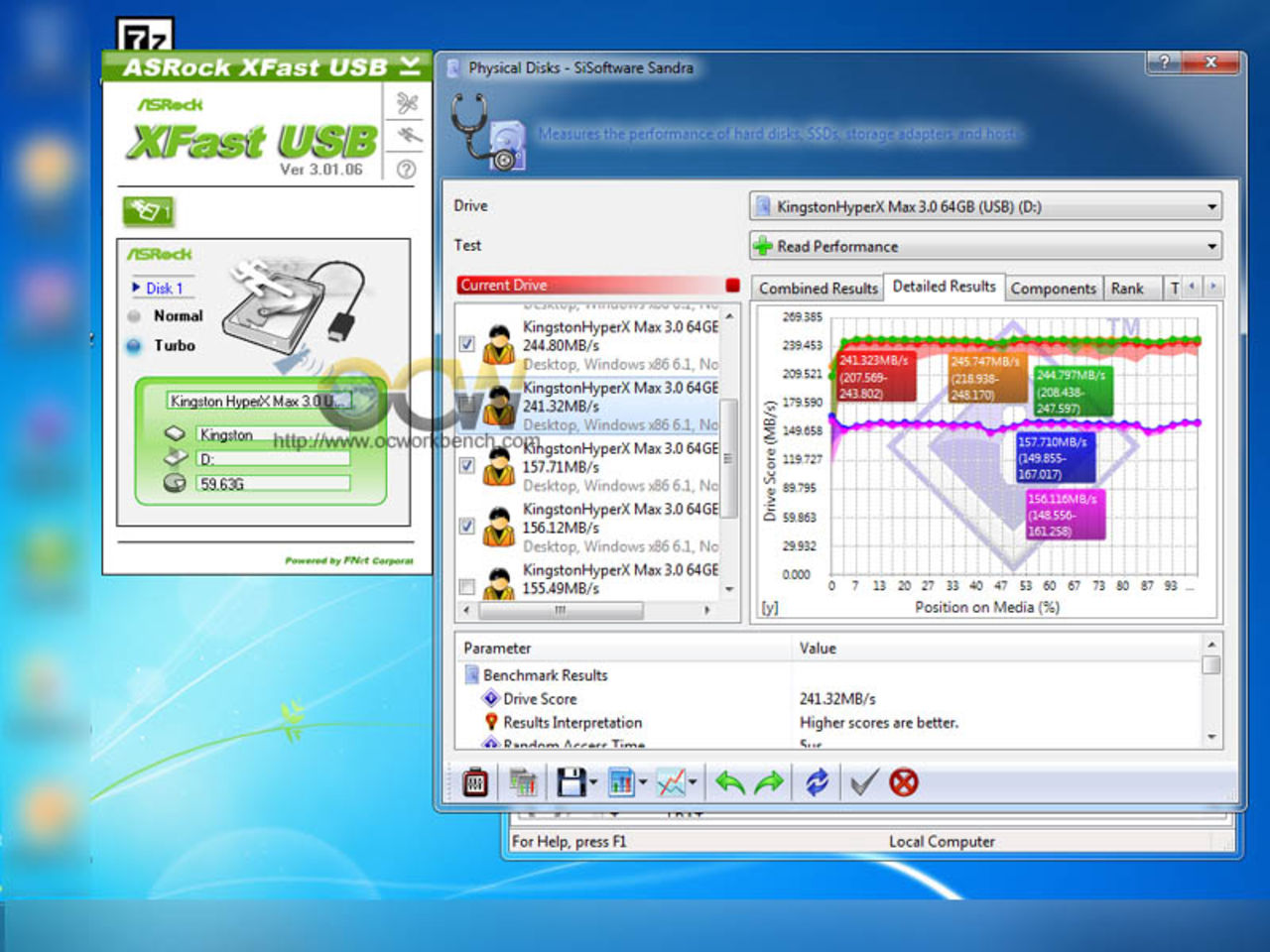Click the green back arrow in Sandra toolbar
1270x952 pixels.
tap(730, 782)
